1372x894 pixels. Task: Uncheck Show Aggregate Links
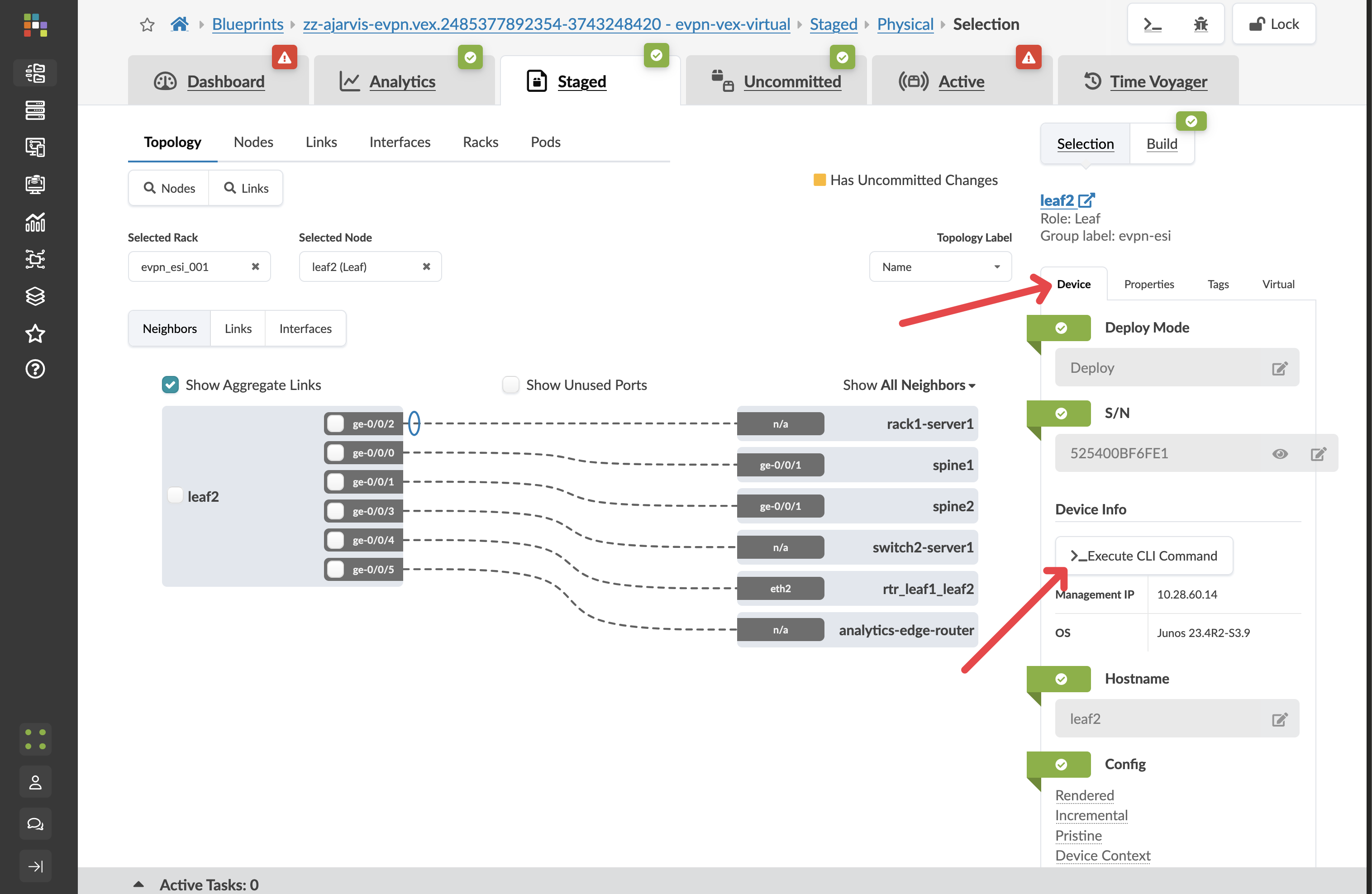pos(171,385)
